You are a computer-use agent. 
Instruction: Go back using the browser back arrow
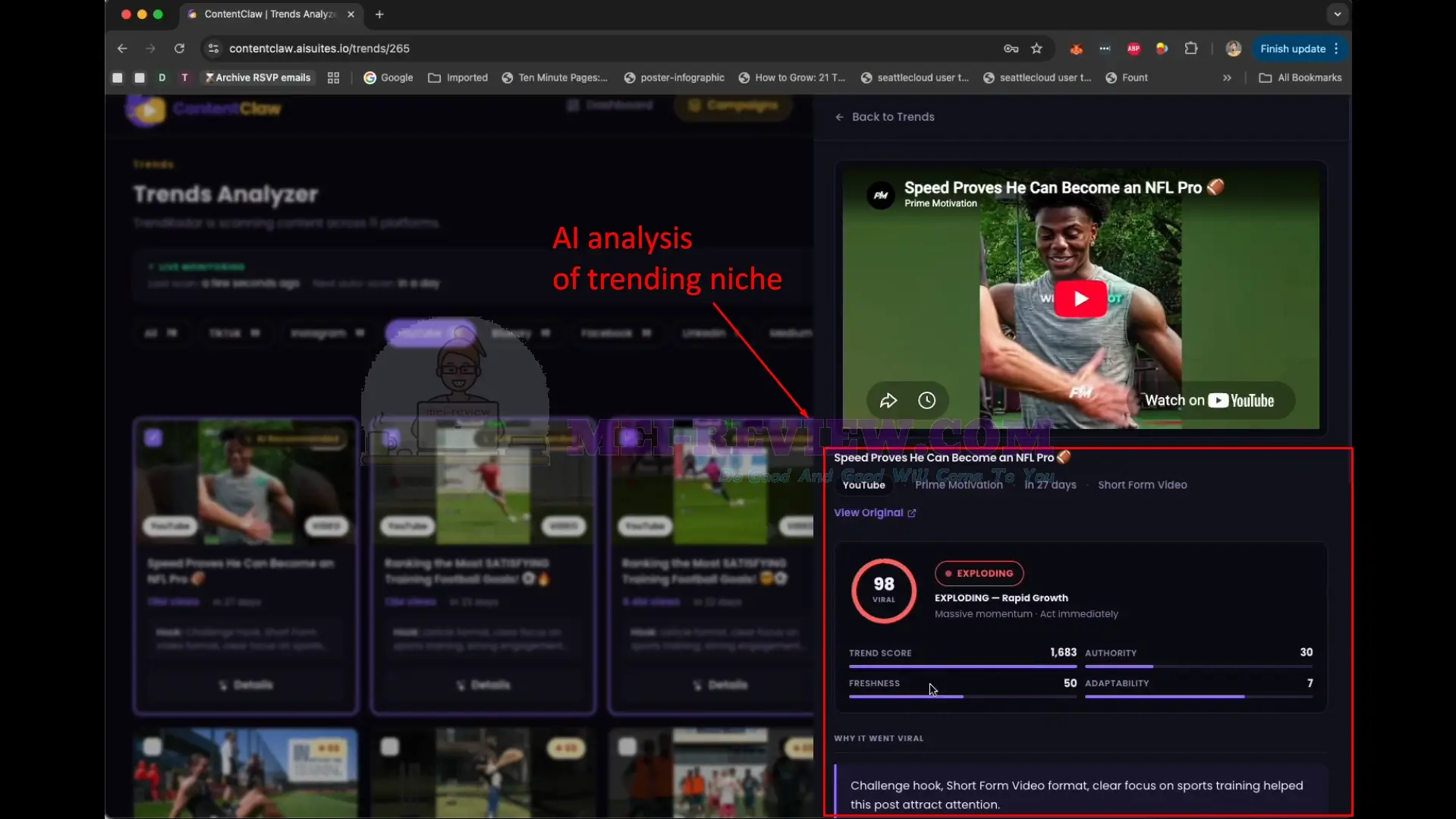click(x=122, y=49)
